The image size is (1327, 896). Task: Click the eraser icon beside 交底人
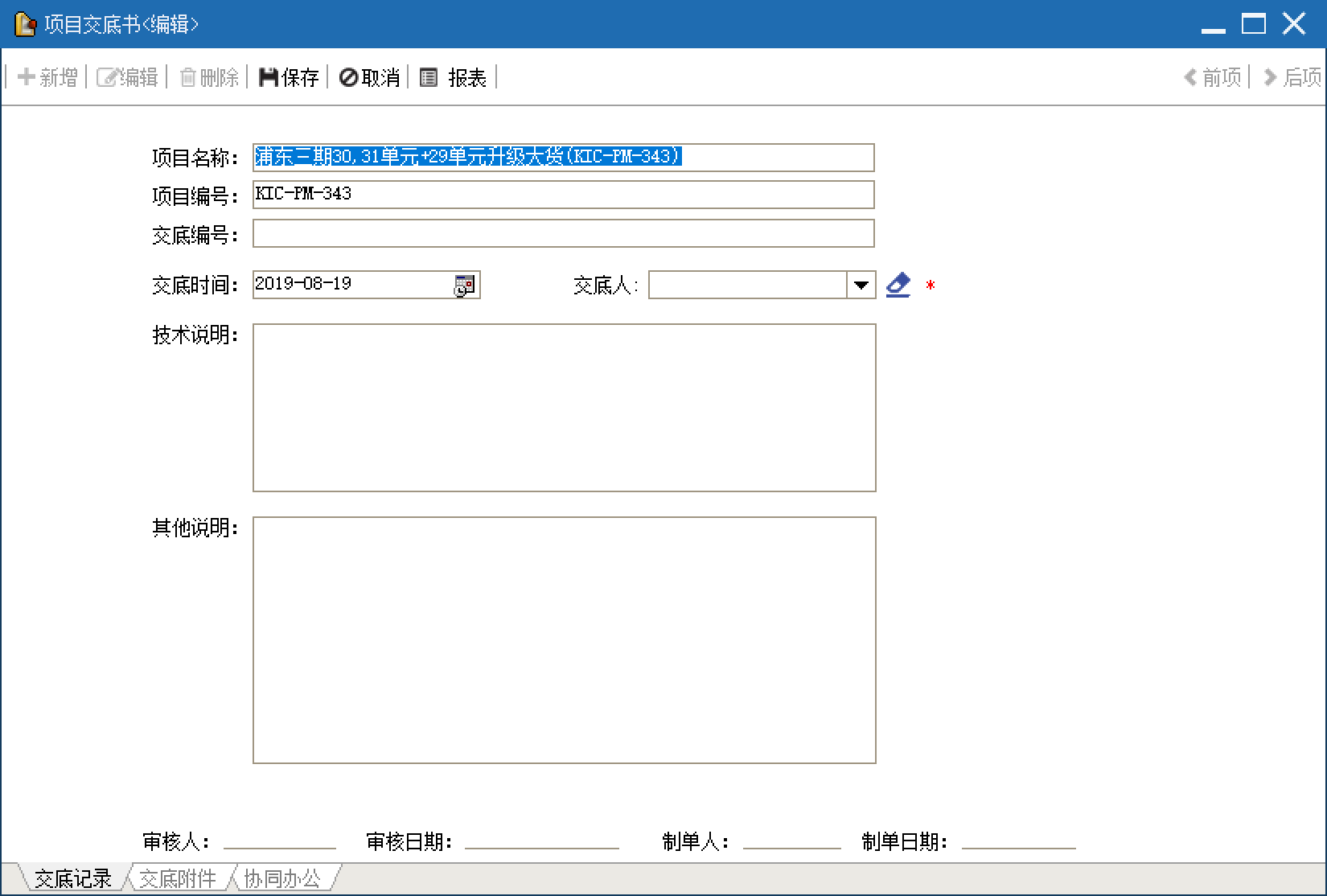(x=898, y=286)
